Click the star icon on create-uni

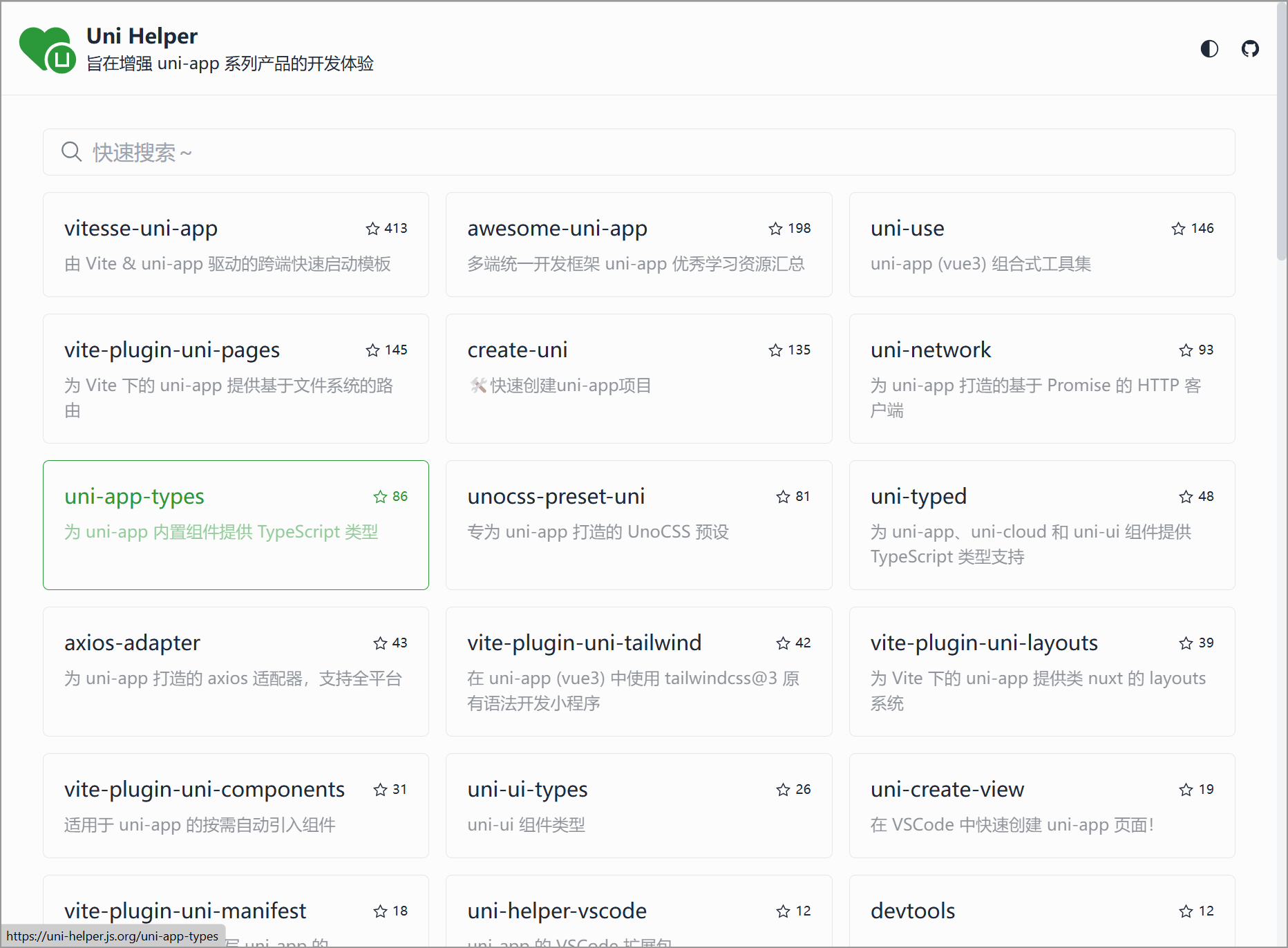(x=775, y=350)
